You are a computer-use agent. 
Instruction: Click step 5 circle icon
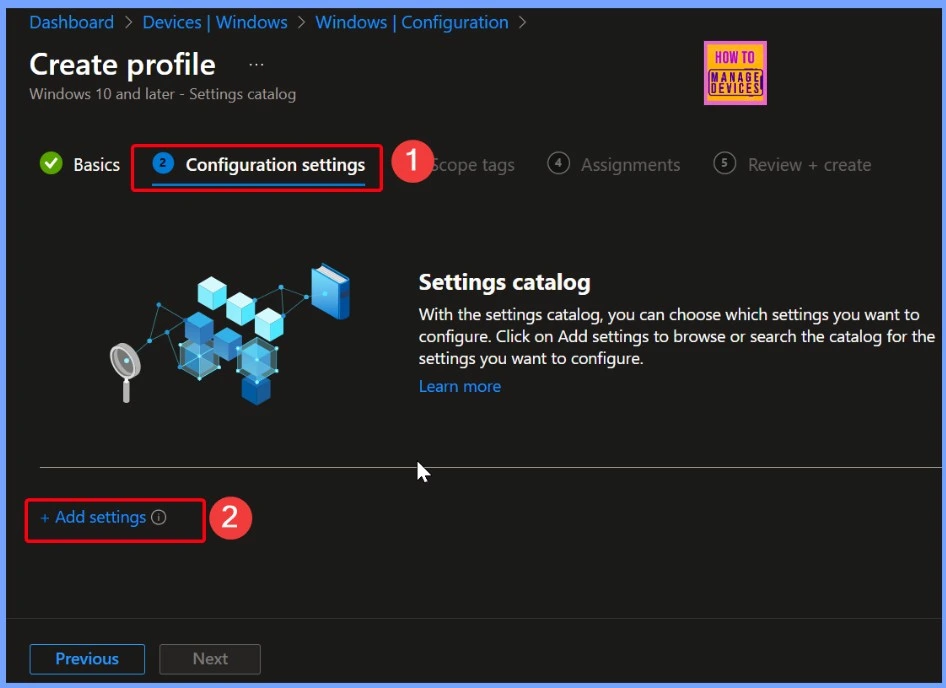[x=724, y=163]
